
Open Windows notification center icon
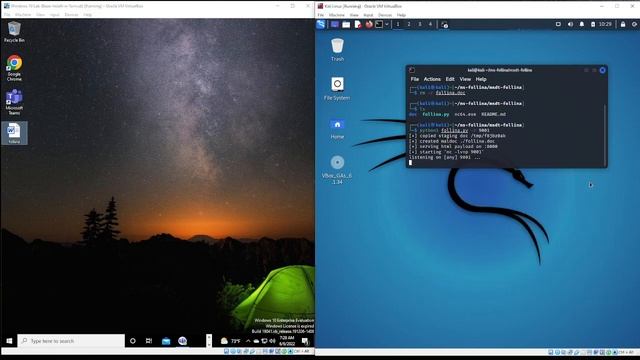pos(305,341)
